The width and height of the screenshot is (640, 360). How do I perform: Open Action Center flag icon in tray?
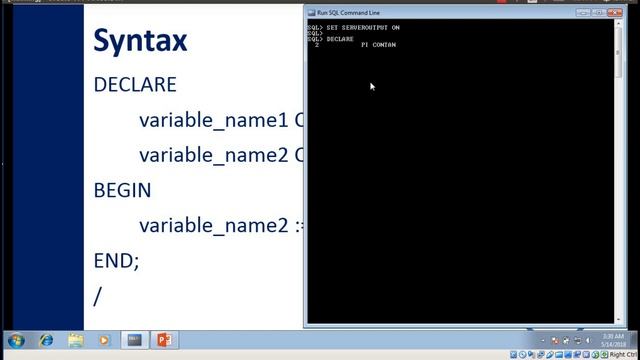click(x=555, y=340)
